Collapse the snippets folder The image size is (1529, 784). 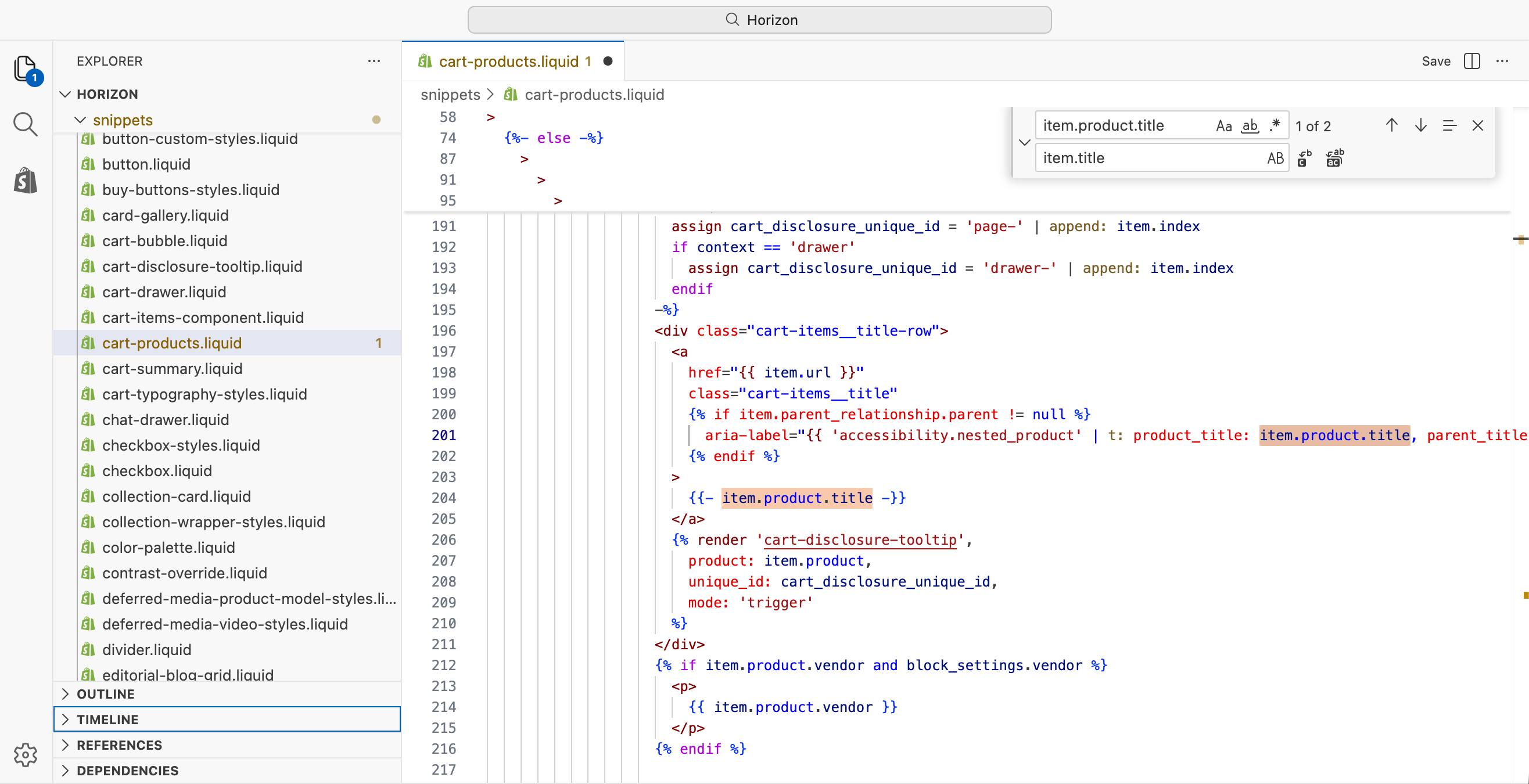pyautogui.click(x=80, y=120)
